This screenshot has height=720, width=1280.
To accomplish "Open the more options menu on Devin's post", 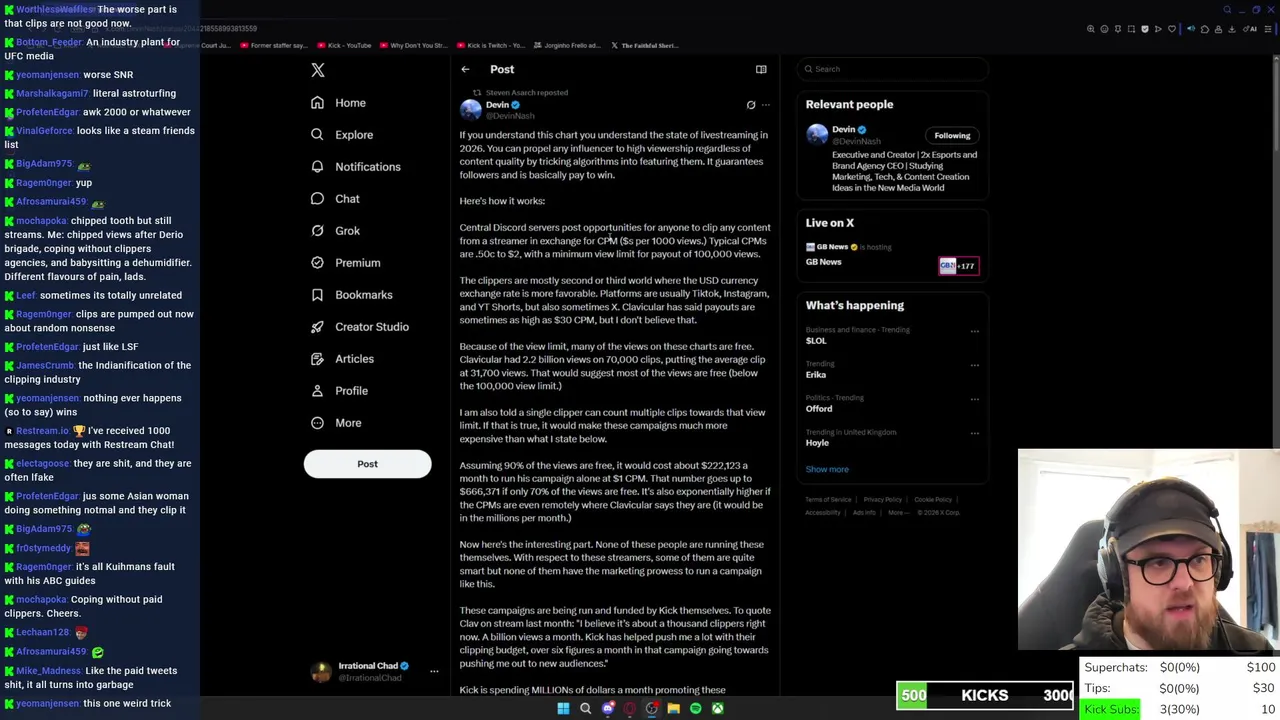I will click(x=766, y=105).
